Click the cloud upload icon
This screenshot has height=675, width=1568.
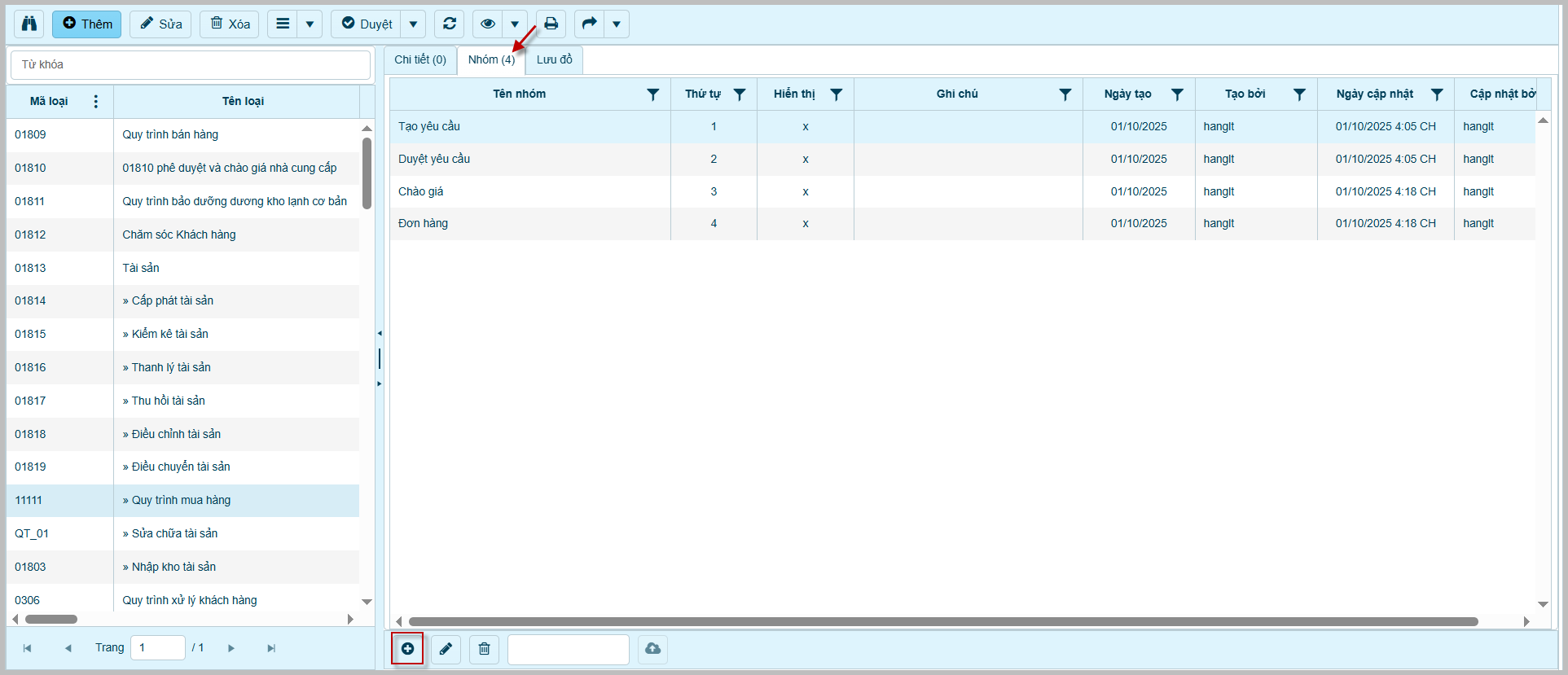(x=652, y=649)
